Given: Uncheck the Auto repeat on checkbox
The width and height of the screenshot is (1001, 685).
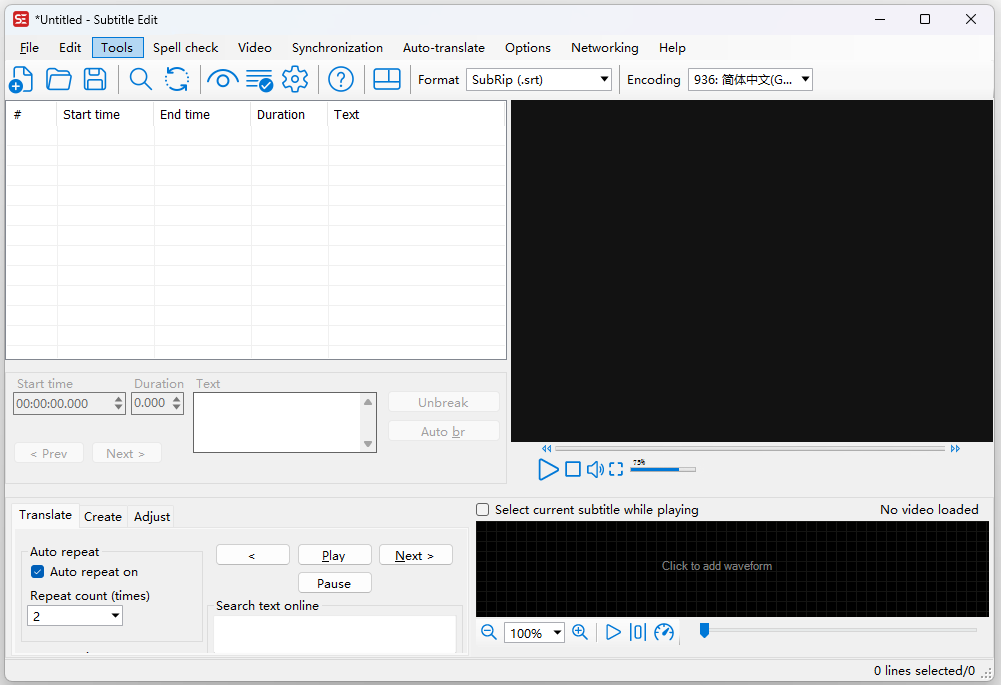Looking at the screenshot, I should coord(38,572).
